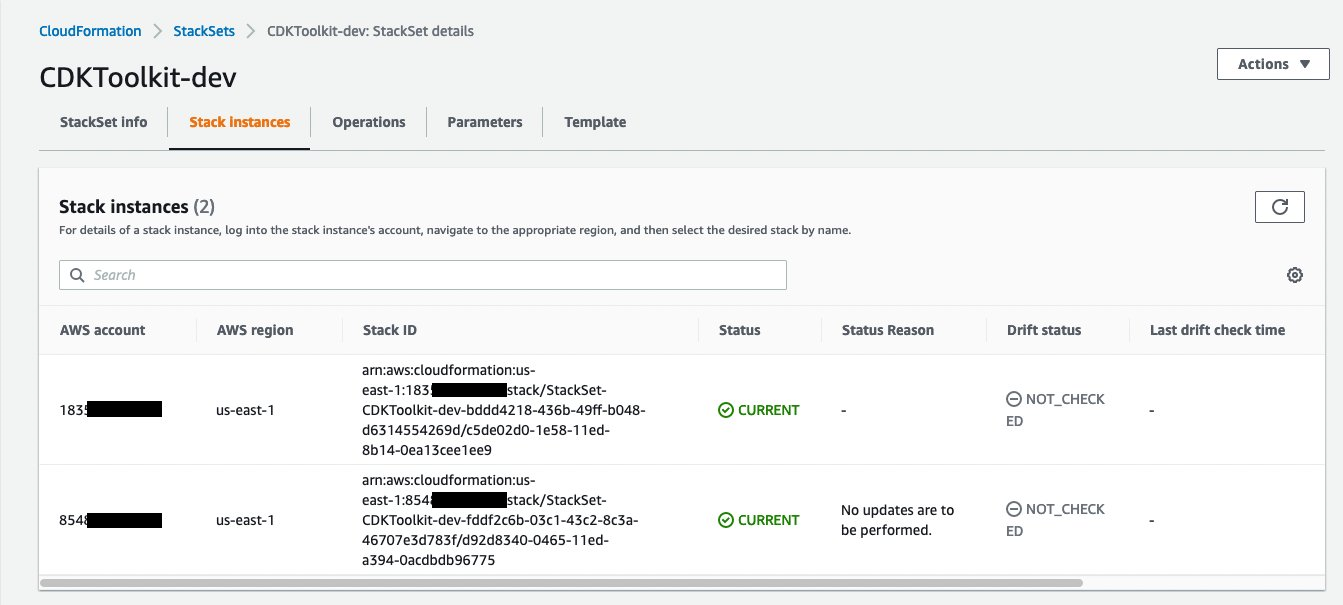This screenshot has height=605, width=1343.
Task: Click the green CURRENT status icon in first row
Action: click(726, 409)
